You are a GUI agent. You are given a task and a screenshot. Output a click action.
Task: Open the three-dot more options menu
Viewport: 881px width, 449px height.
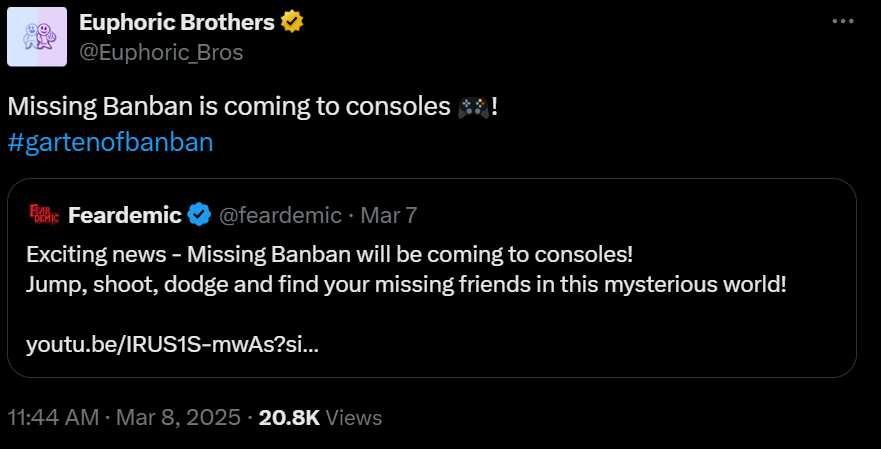(844, 21)
